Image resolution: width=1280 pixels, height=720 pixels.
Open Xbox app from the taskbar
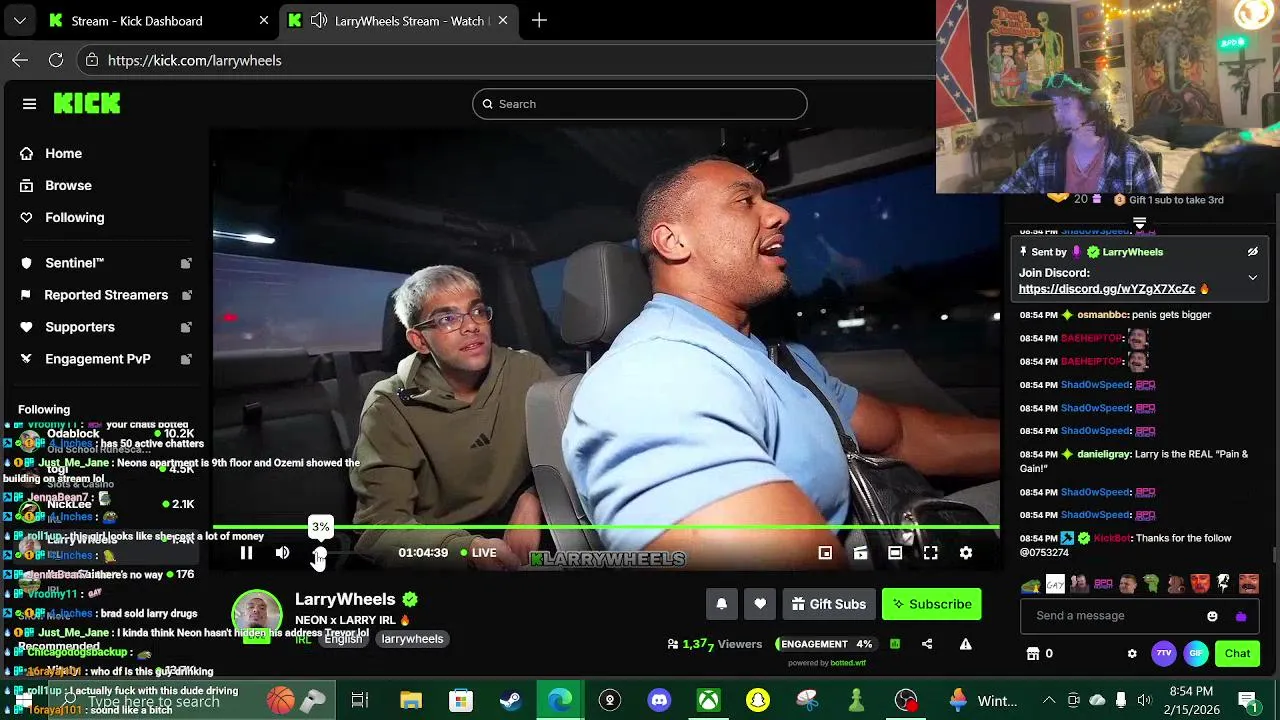(708, 700)
